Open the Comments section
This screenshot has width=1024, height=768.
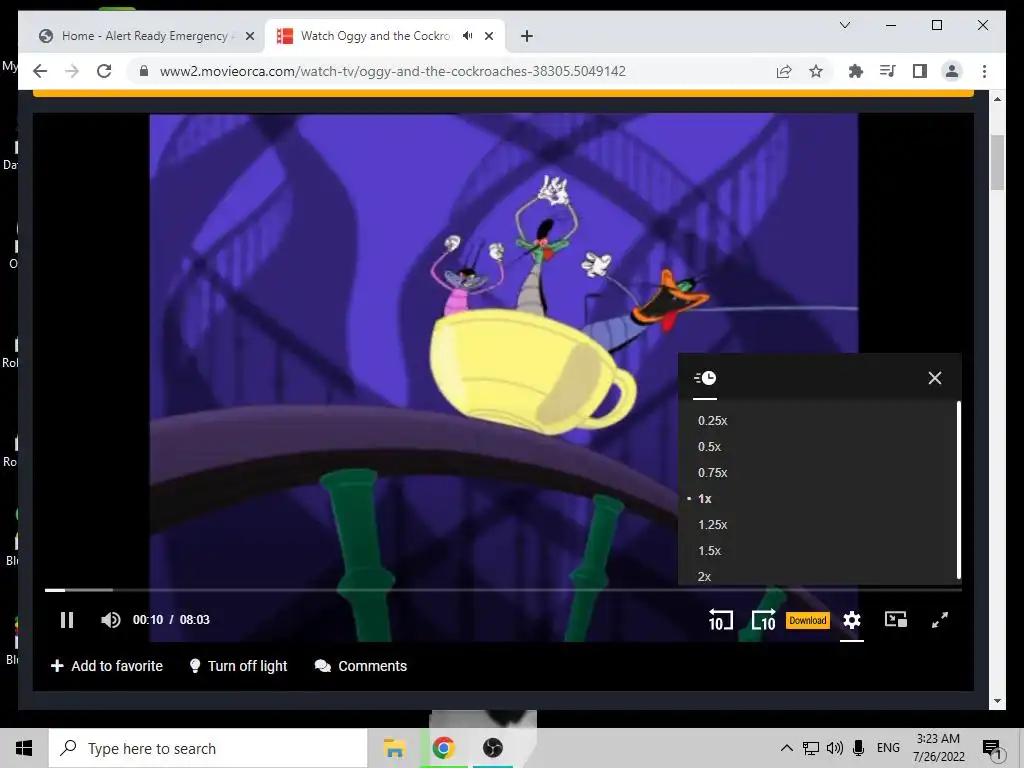point(360,666)
